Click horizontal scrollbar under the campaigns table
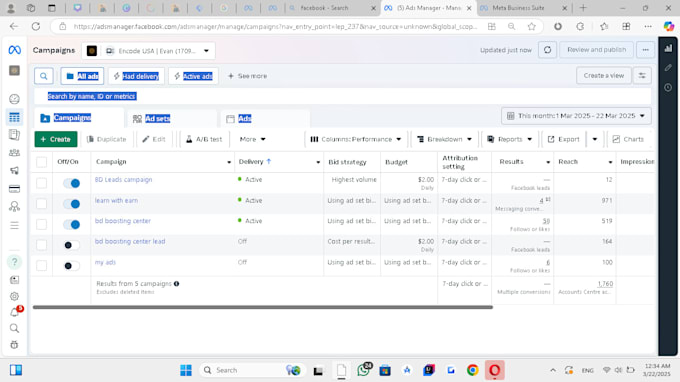The height and width of the screenshot is (382, 680). pos(263,307)
